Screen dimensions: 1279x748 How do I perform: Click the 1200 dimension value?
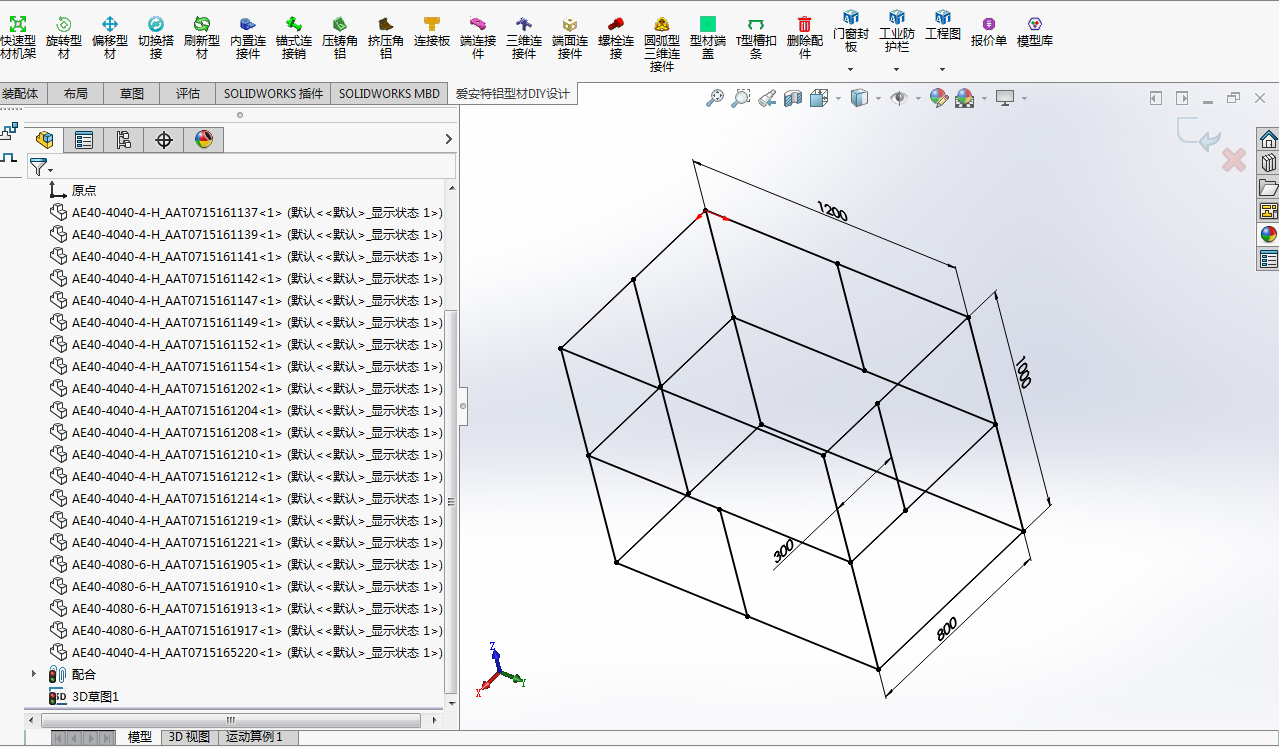tap(832, 212)
